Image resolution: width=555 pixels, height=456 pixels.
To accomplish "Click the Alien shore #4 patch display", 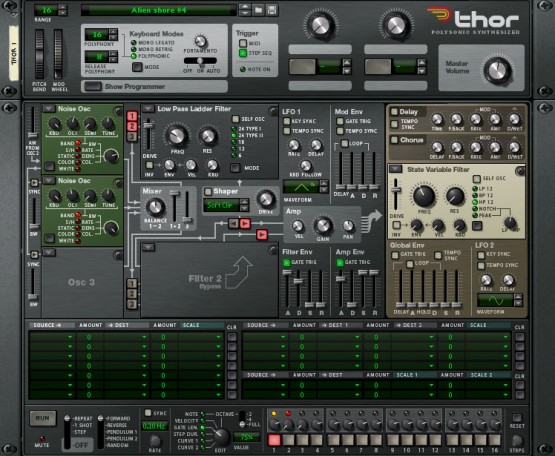I will click(159, 10).
